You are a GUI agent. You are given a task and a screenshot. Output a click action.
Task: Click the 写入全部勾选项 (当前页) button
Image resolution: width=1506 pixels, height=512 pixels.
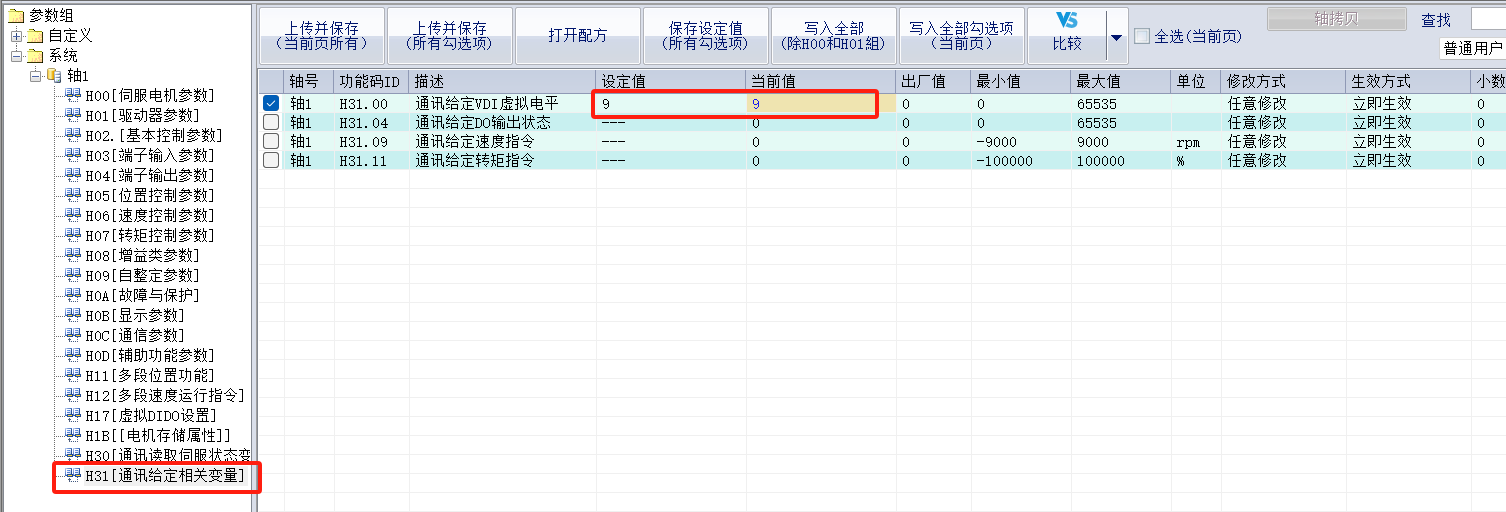[961, 36]
